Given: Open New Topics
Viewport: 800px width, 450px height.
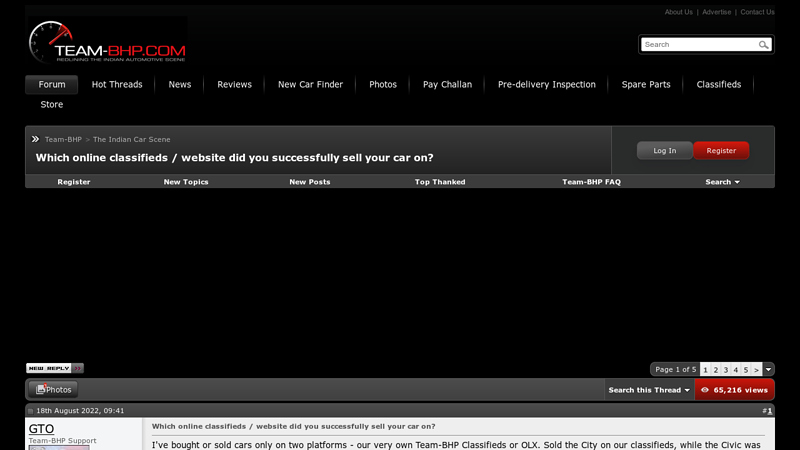Looking at the screenshot, I should 186,182.
